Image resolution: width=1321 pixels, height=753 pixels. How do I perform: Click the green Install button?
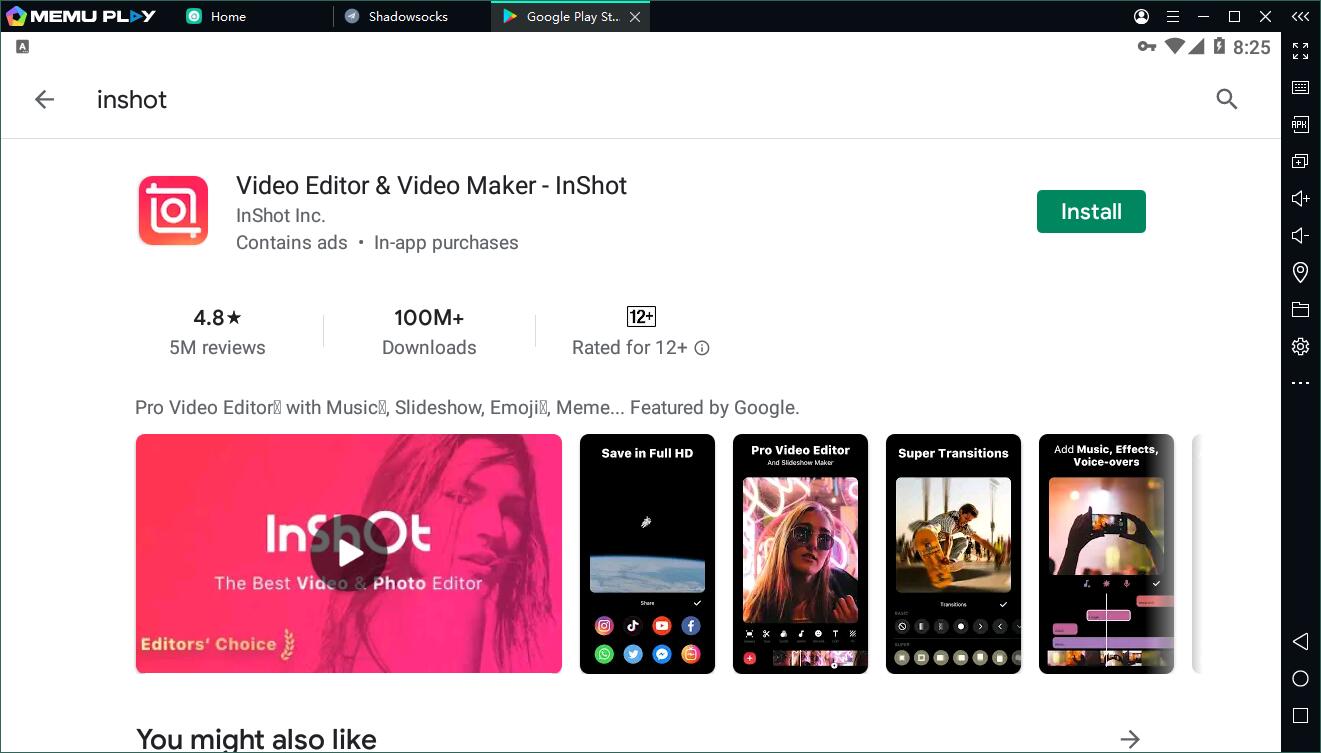click(x=1091, y=212)
